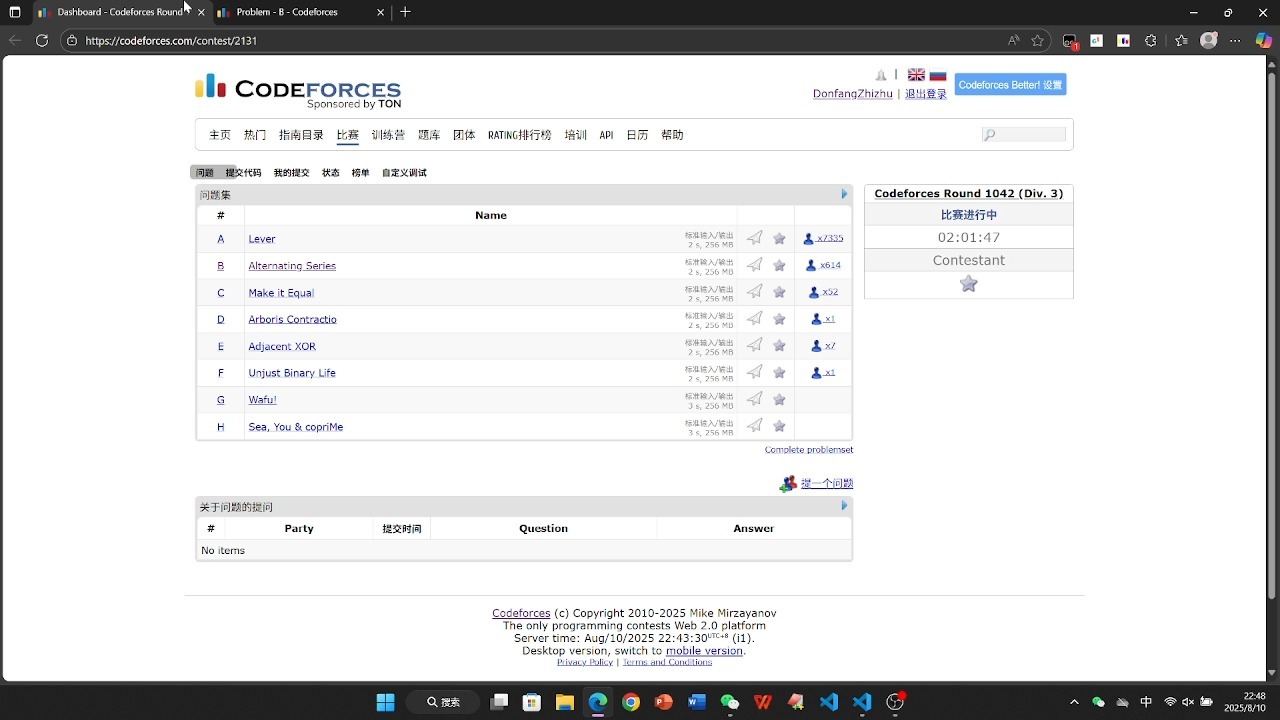Switch site language to Russian flag

click(x=938, y=75)
